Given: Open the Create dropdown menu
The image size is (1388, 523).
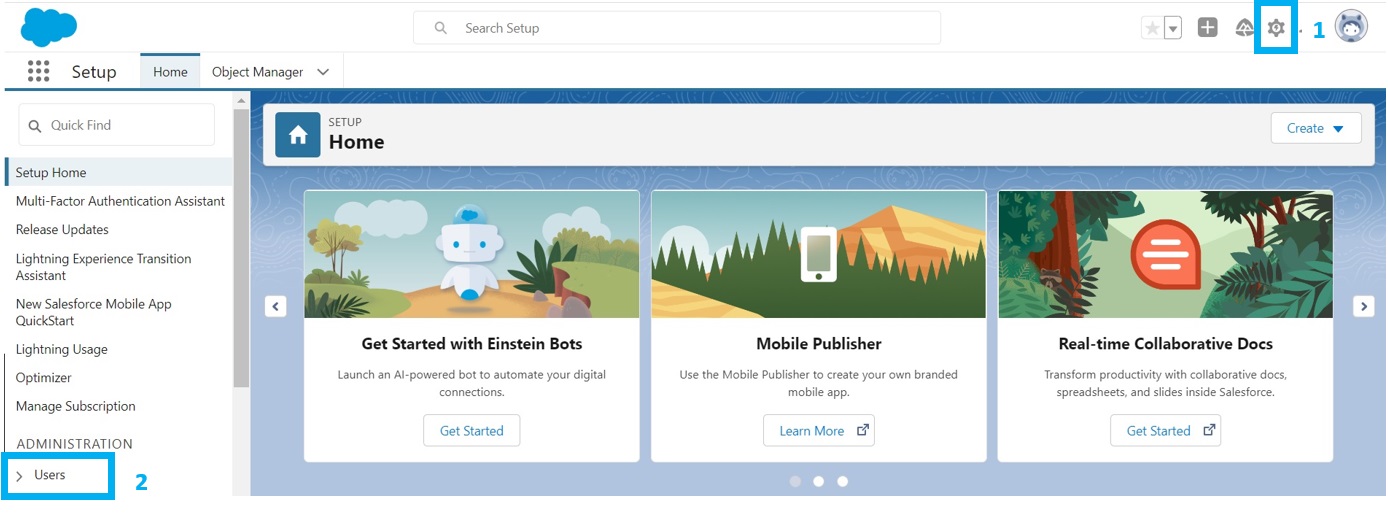Looking at the screenshot, I should 1315,128.
